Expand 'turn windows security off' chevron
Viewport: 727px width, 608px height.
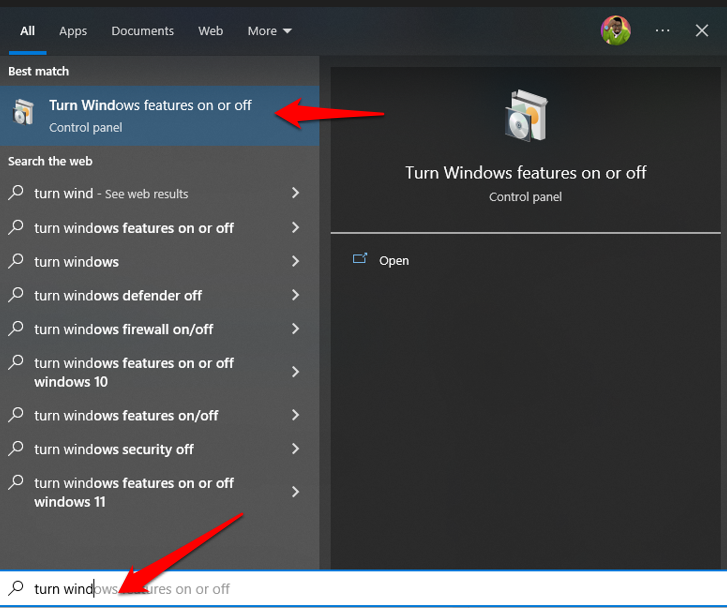click(x=295, y=449)
